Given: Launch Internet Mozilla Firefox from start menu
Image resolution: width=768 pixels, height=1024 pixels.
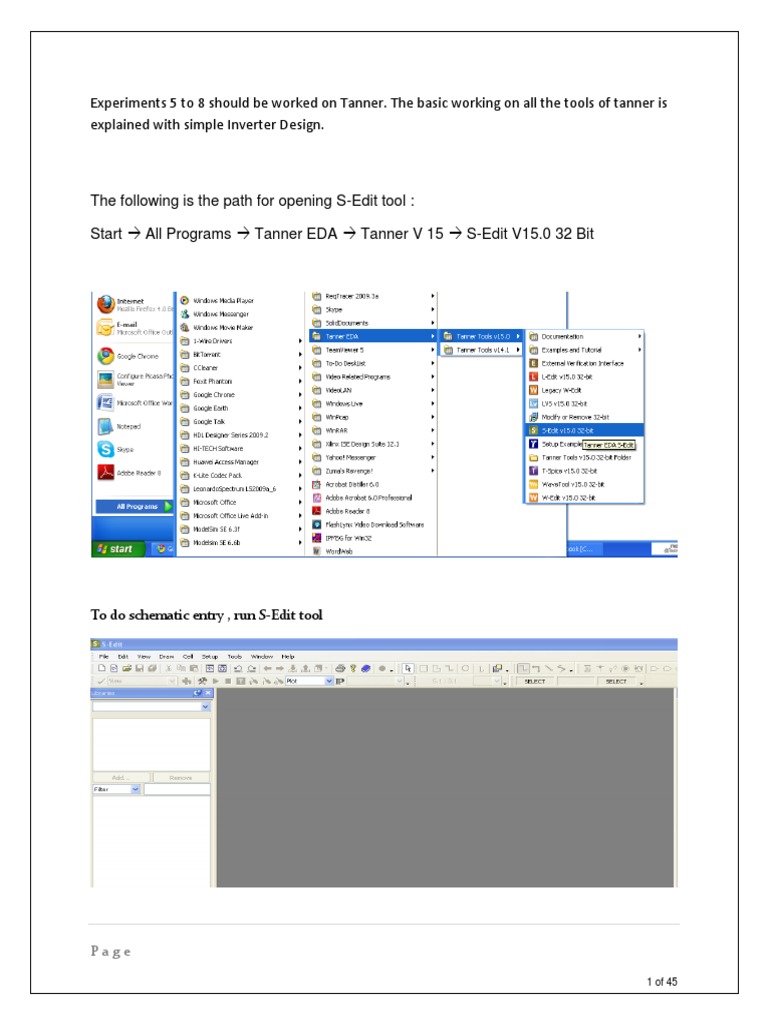Looking at the screenshot, I should point(134,304).
